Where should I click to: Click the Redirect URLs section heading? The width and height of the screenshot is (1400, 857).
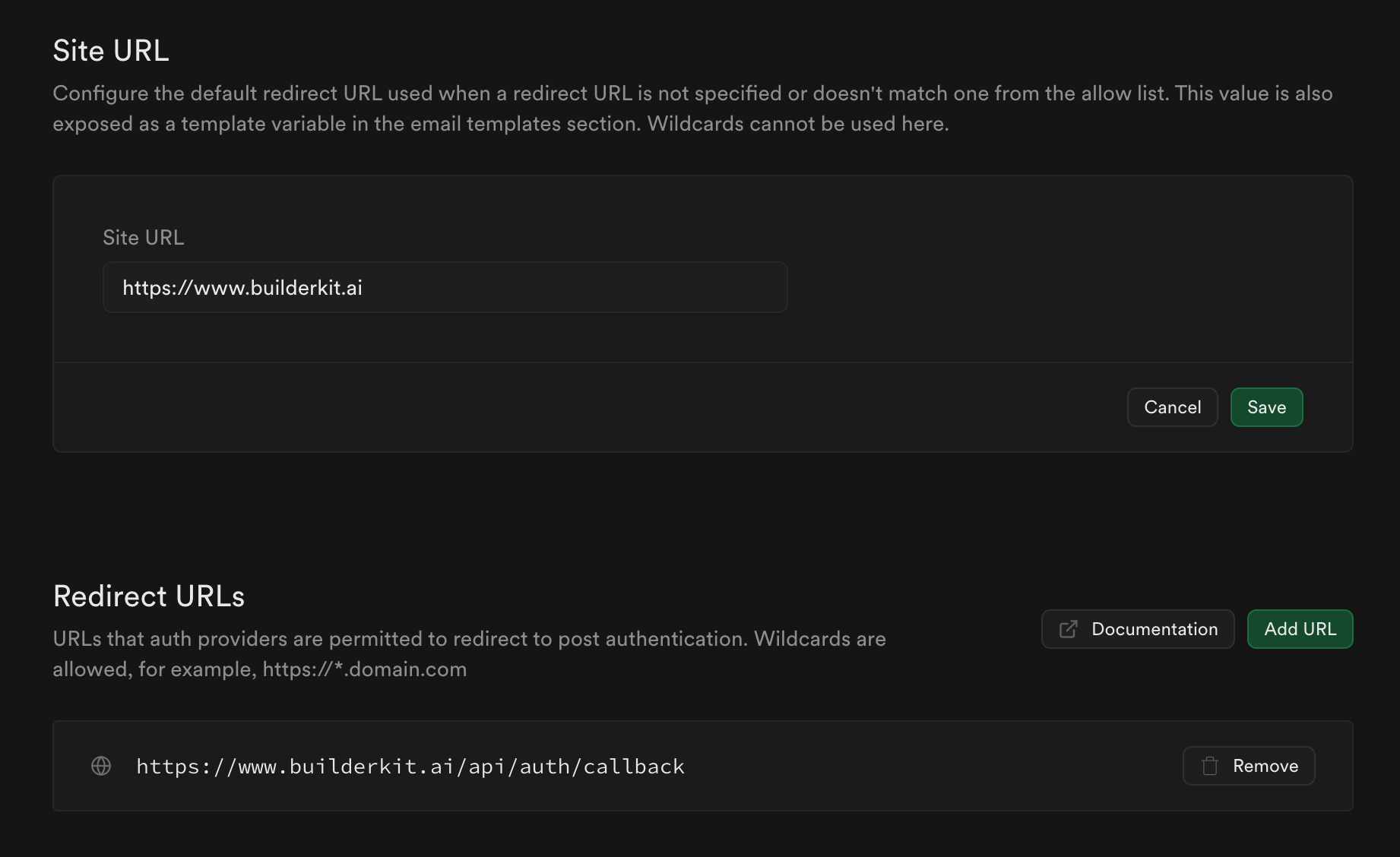(149, 596)
